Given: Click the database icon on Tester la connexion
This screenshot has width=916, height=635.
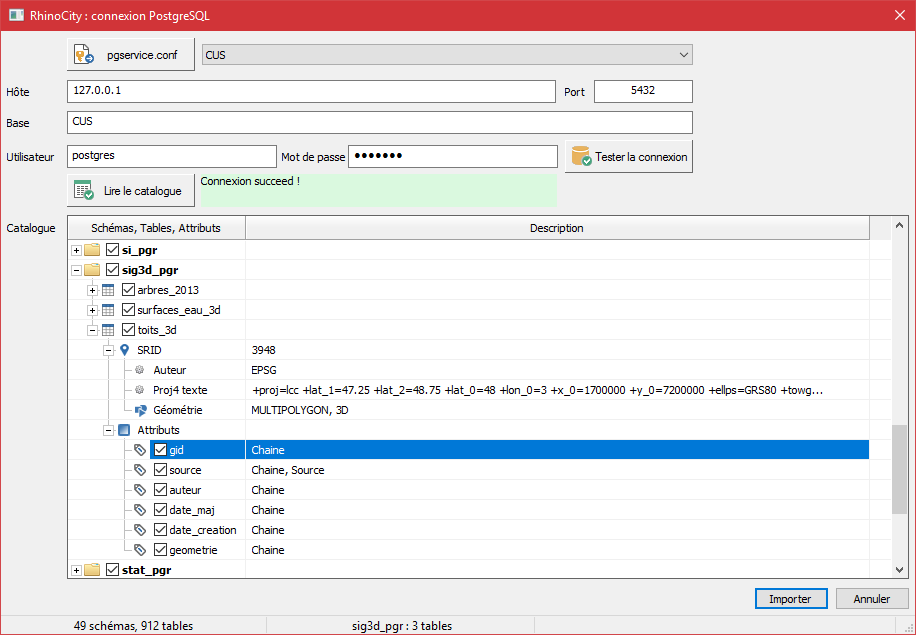Looking at the screenshot, I should [x=581, y=157].
